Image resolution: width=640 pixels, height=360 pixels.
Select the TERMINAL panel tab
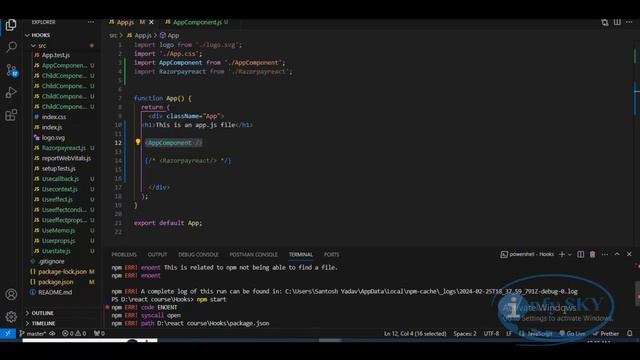click(x=301, y=254)
